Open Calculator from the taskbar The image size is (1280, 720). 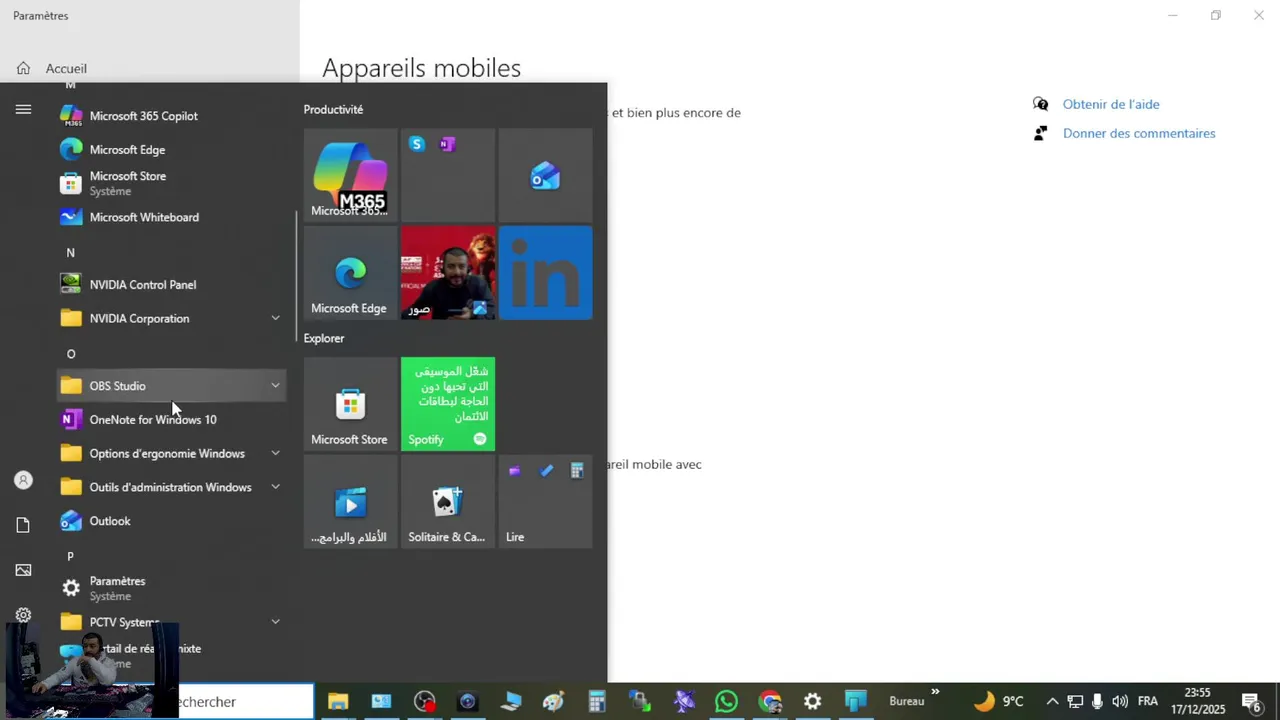coord(597,702)
